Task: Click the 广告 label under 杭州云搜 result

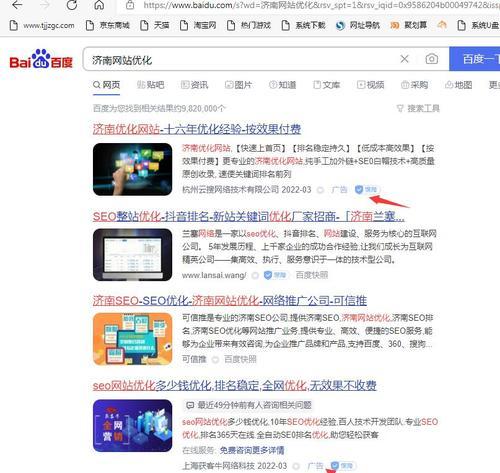Action: click(x=339, y=190)
